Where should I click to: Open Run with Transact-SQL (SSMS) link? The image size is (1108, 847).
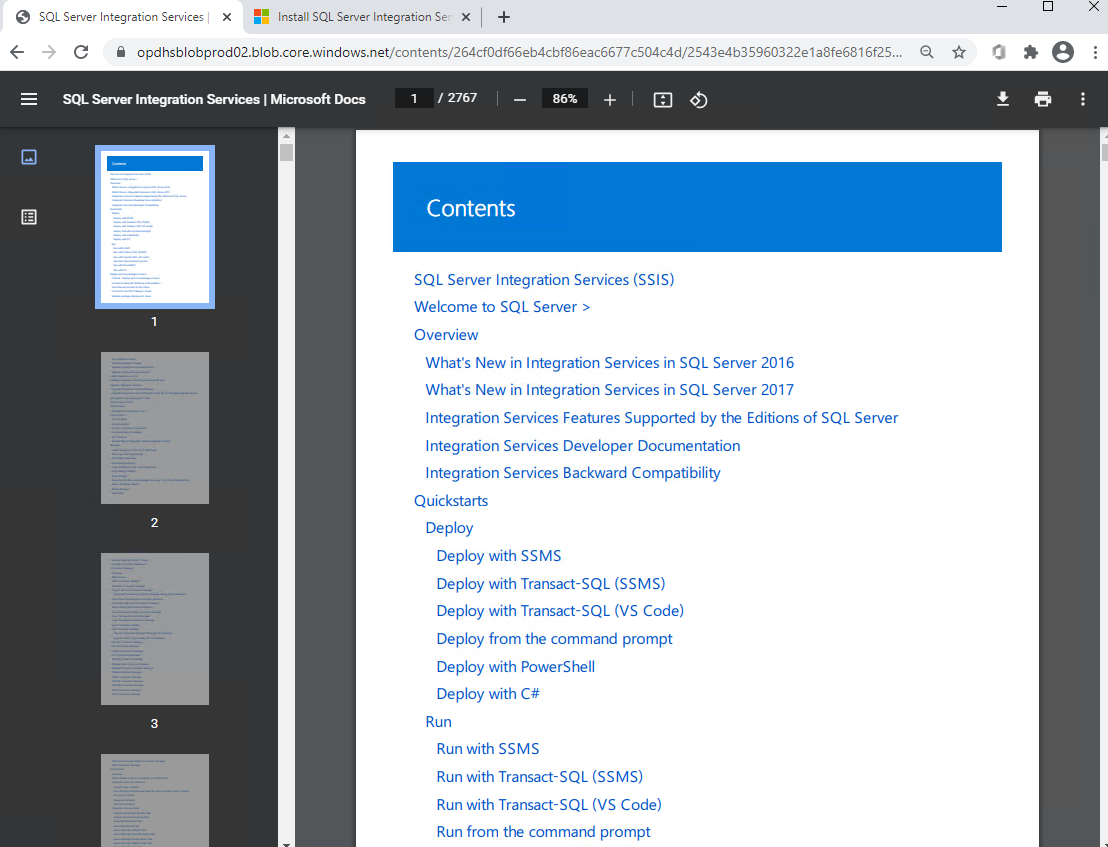coord(540,777)
